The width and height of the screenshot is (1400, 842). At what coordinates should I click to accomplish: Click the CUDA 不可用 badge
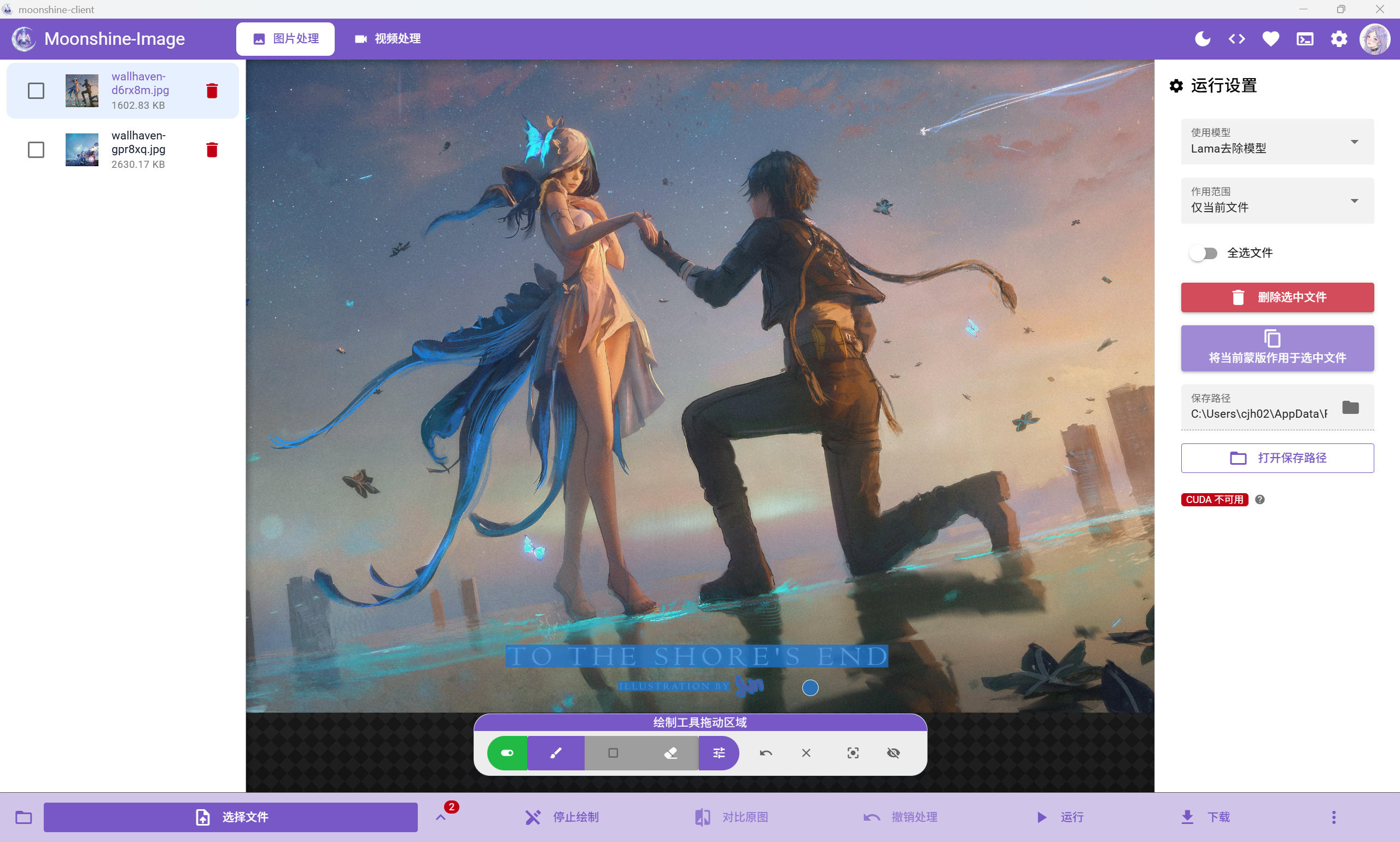[1215, 499]
